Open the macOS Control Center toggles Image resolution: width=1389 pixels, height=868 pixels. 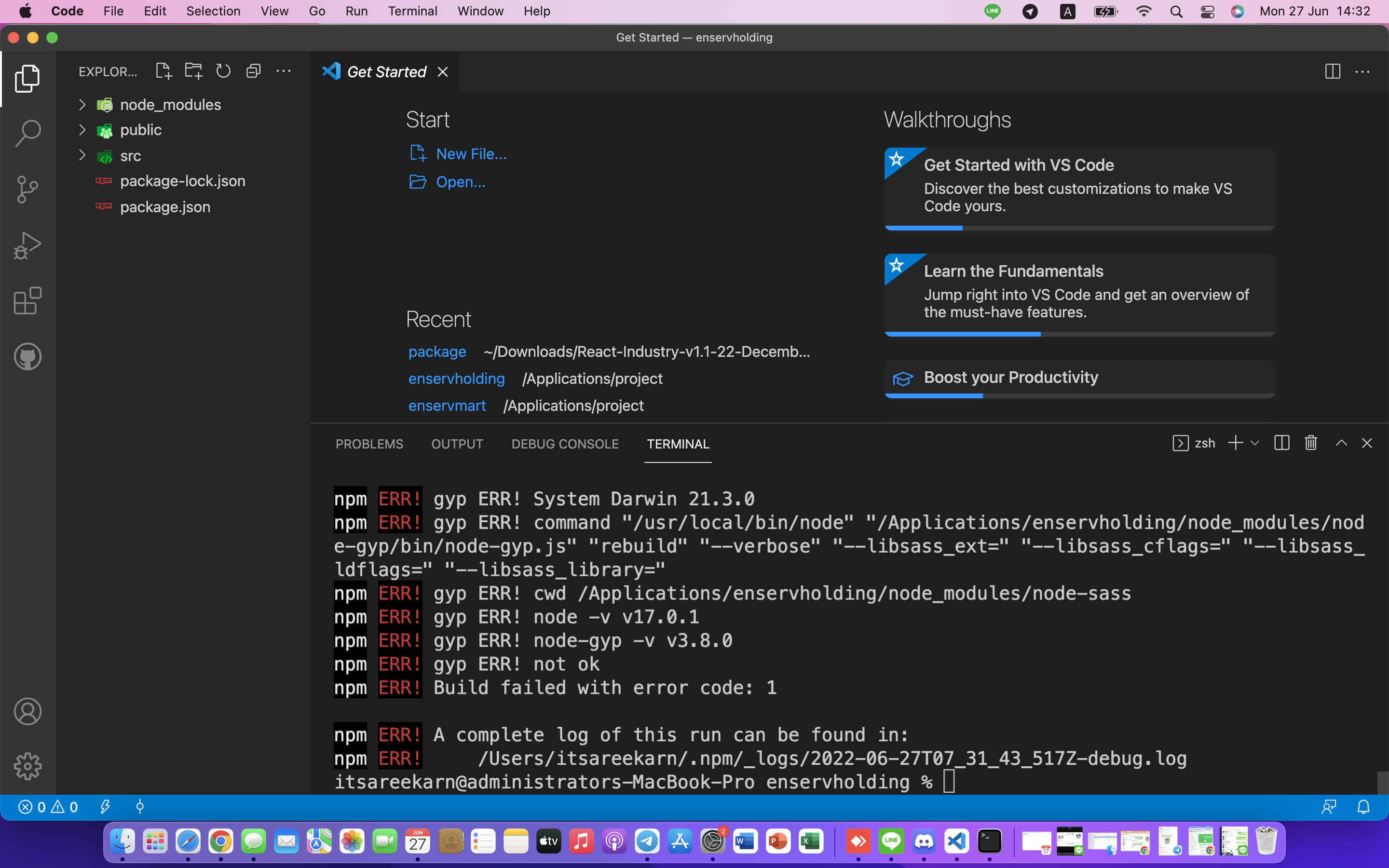tap(1207, 12)
